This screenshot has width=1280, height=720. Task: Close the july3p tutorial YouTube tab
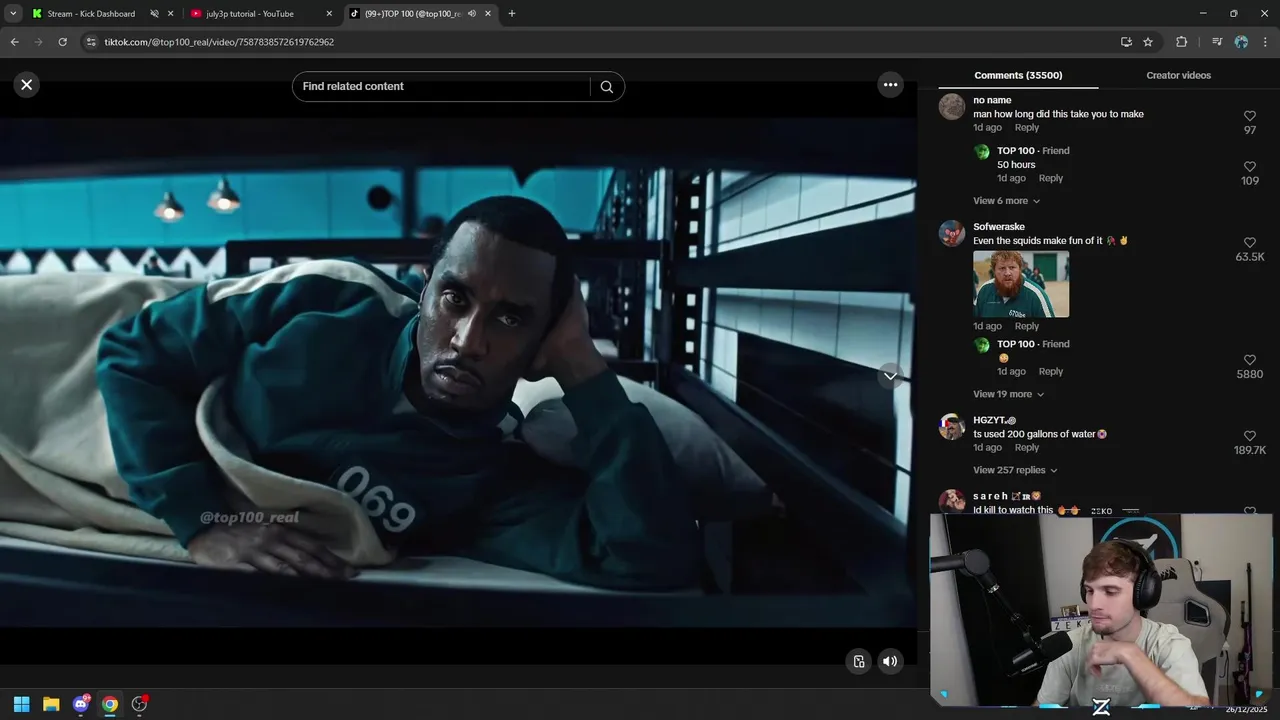[329, 14]
